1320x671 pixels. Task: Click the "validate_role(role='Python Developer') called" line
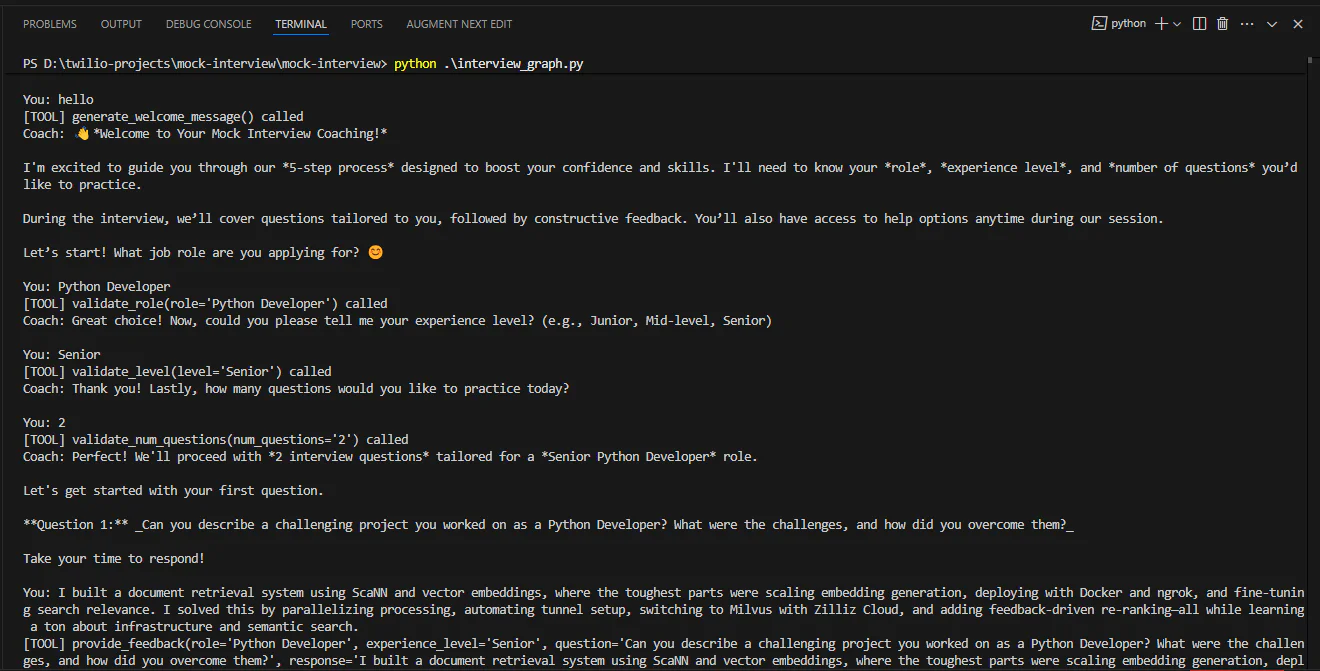205,303
